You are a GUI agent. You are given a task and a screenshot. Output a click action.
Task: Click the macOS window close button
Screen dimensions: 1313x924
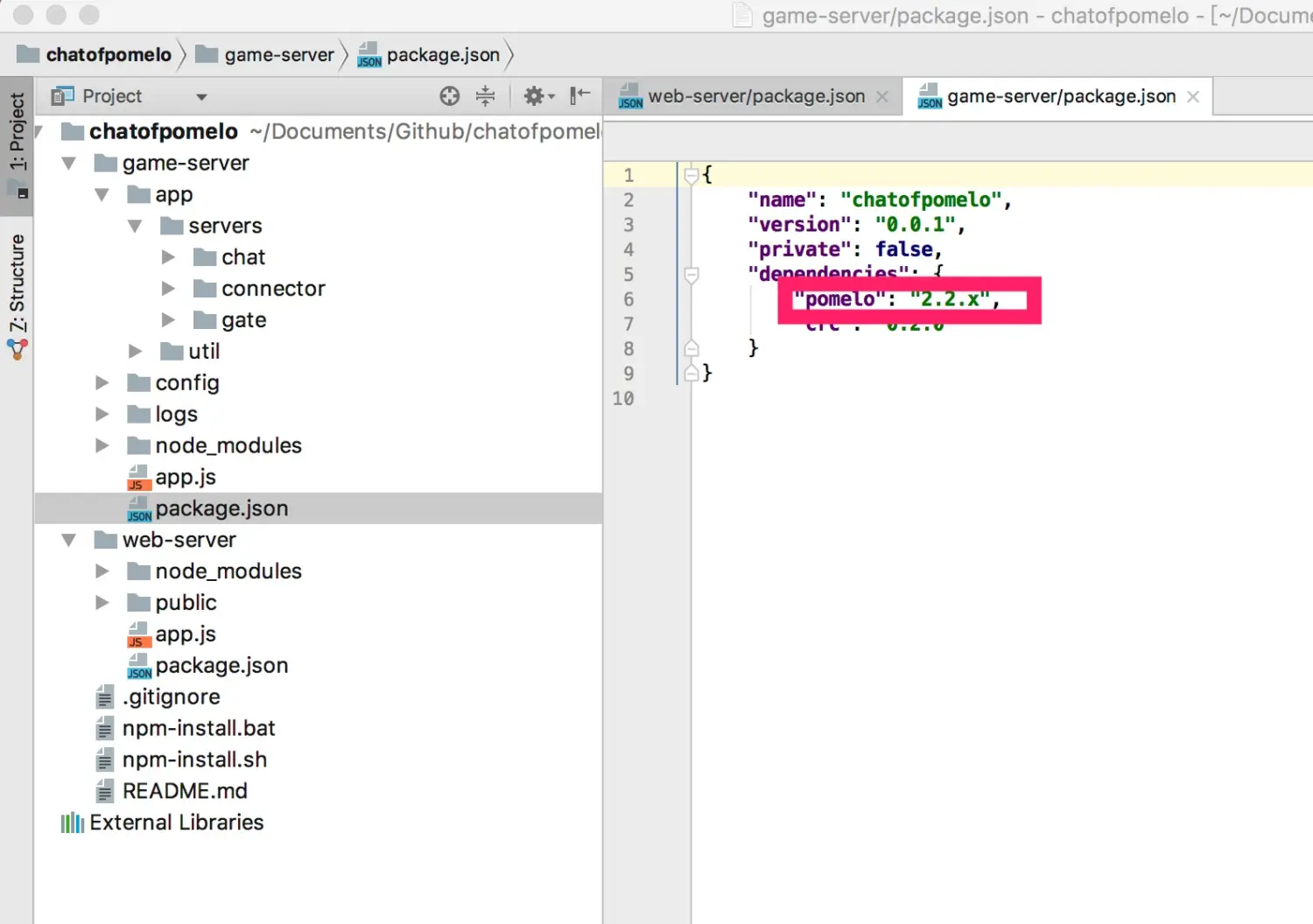point(24,15)
